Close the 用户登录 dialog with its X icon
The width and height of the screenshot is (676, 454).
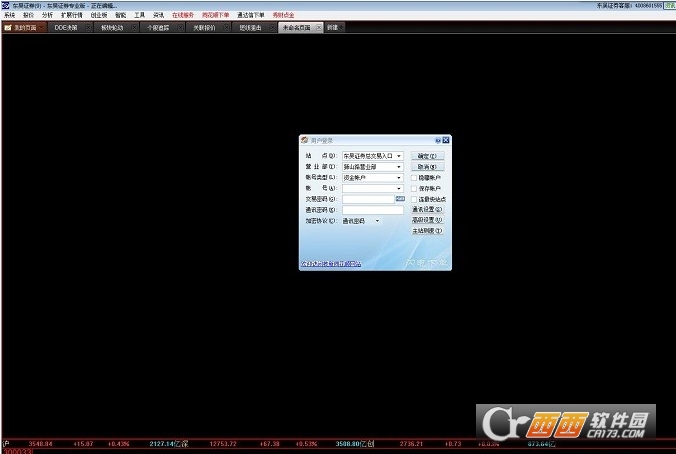coord(446,140)
